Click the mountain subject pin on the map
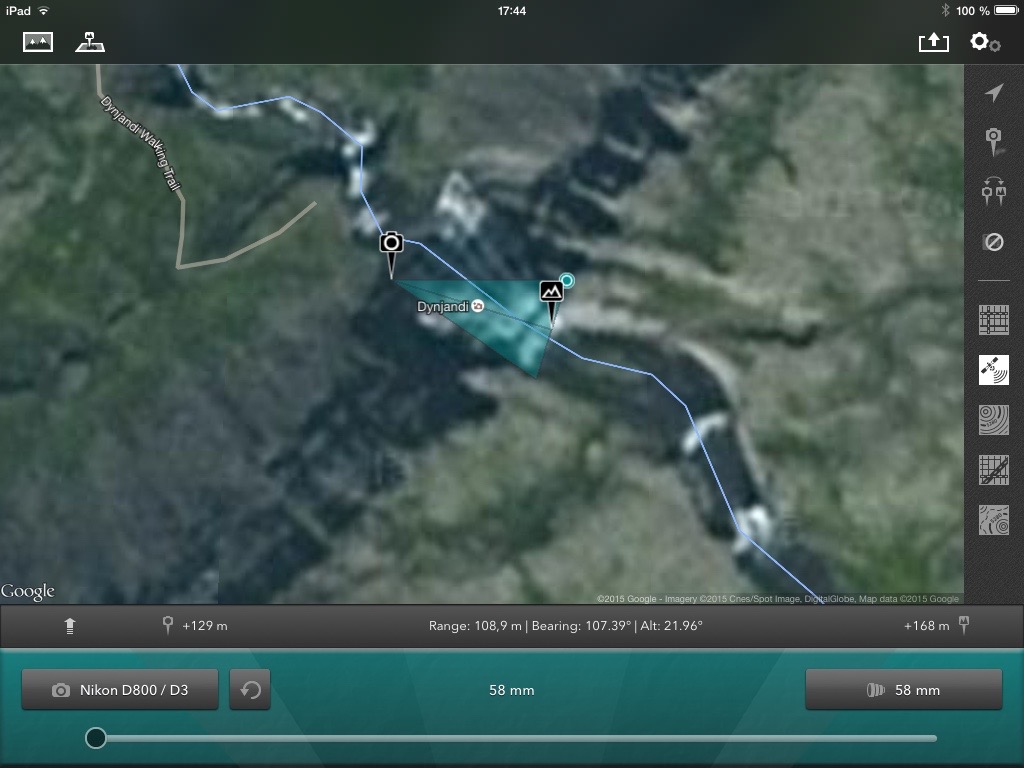Viewport: 1024px width, 768px height. coord(552,300)
